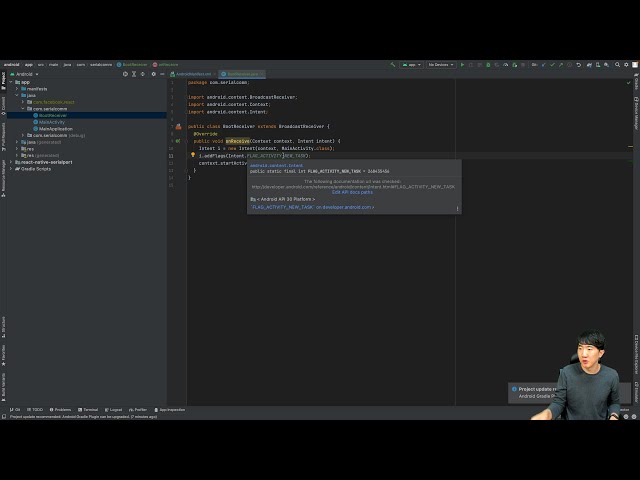The height and width of the screenshot is (480, 640).
Task: Open the No Devices selector dropdown
Action: click(x=440, y=64)
